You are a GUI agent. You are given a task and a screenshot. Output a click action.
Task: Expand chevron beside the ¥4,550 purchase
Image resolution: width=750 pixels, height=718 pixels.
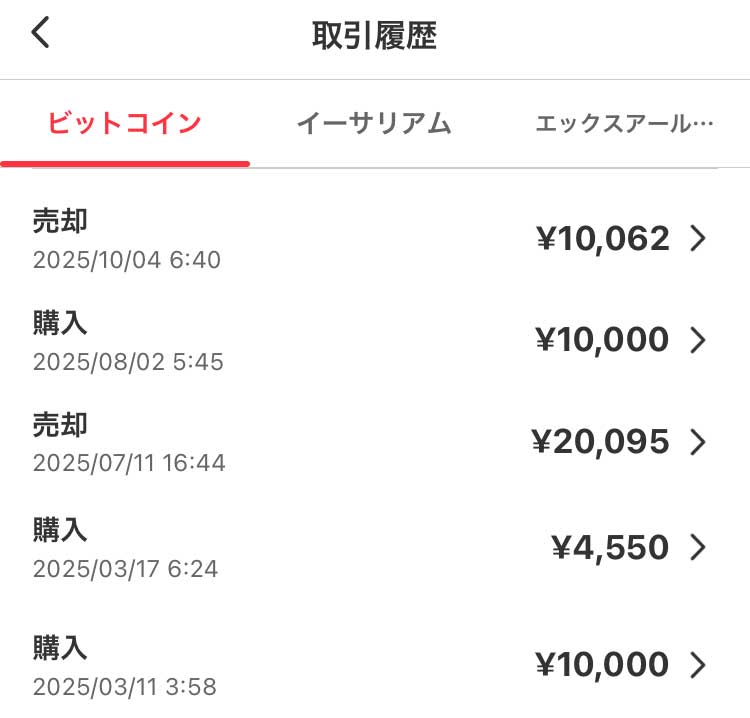[698, 547]
